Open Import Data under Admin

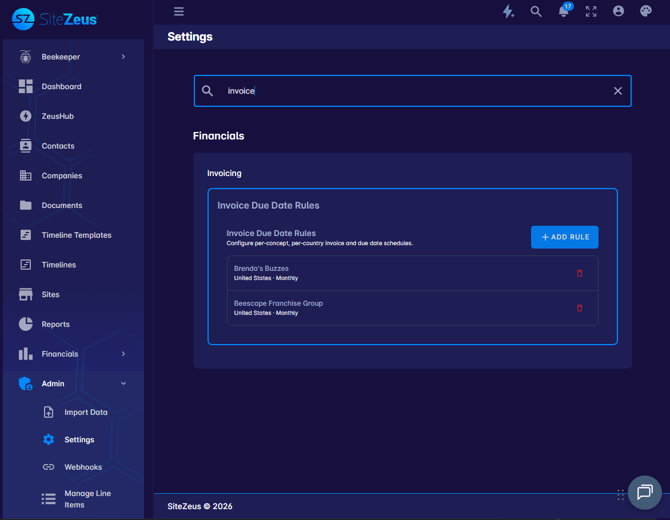85,412
